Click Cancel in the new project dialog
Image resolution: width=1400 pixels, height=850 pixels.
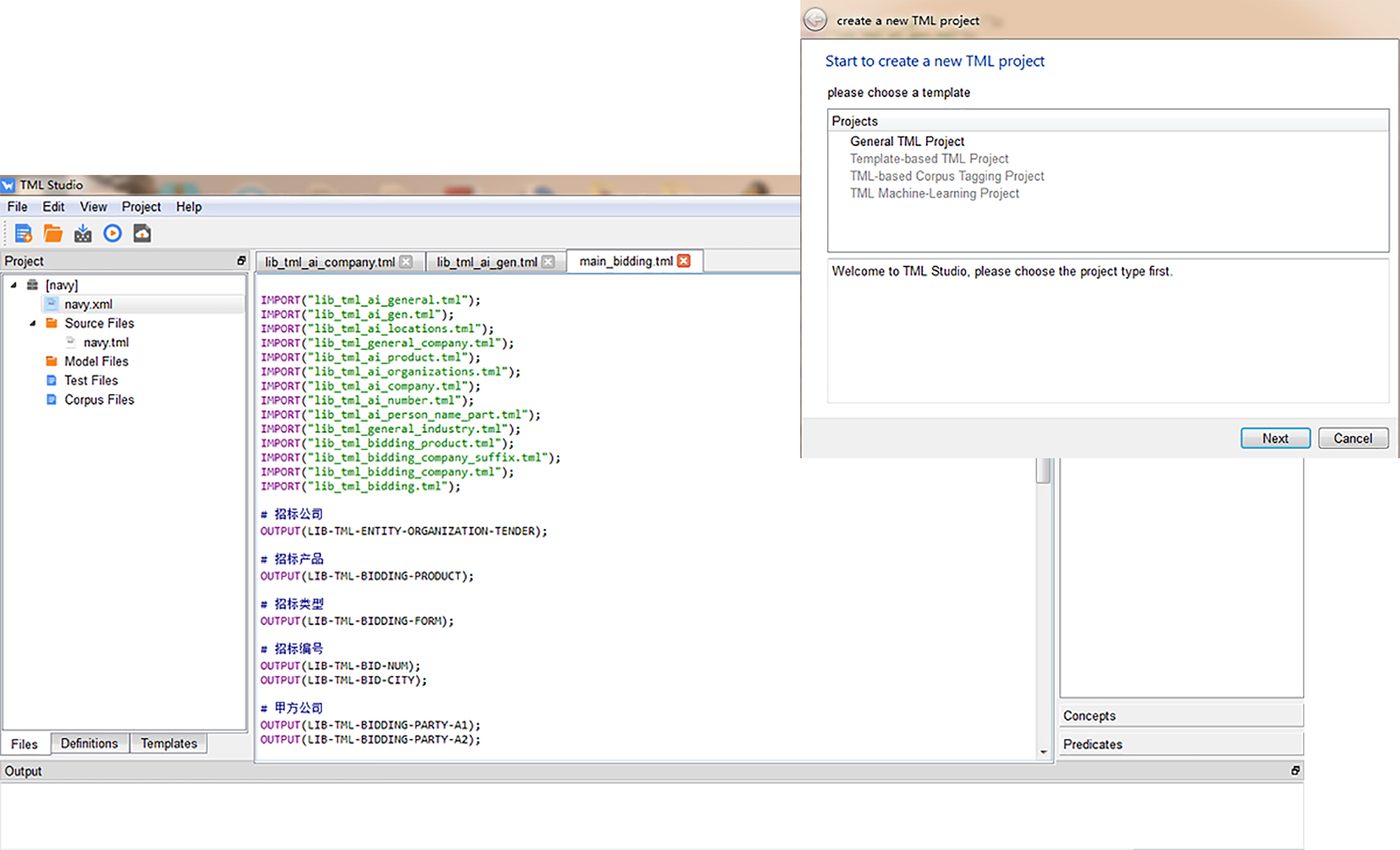pyautogui.click(x=1353, y=438)
